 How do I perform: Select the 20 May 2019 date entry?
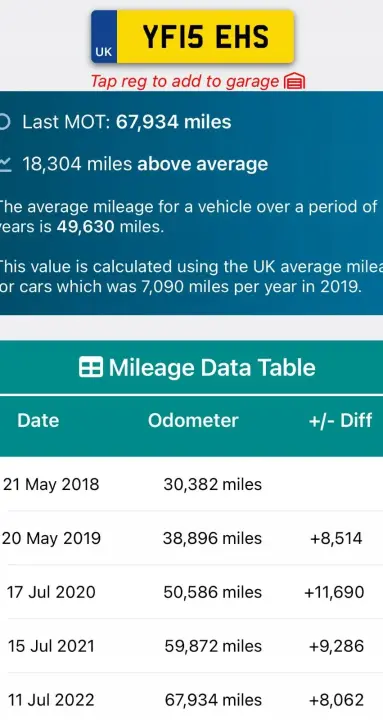[51, 538]
